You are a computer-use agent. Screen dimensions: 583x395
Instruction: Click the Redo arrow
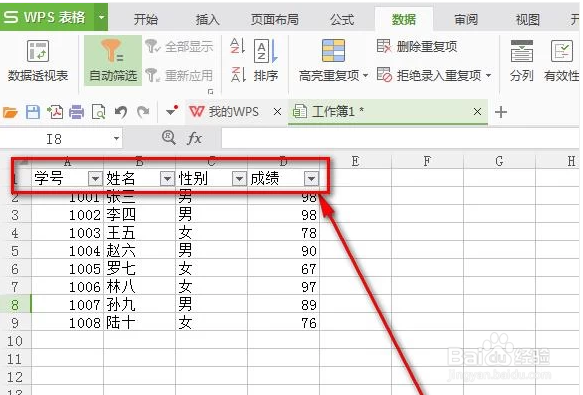143,112
